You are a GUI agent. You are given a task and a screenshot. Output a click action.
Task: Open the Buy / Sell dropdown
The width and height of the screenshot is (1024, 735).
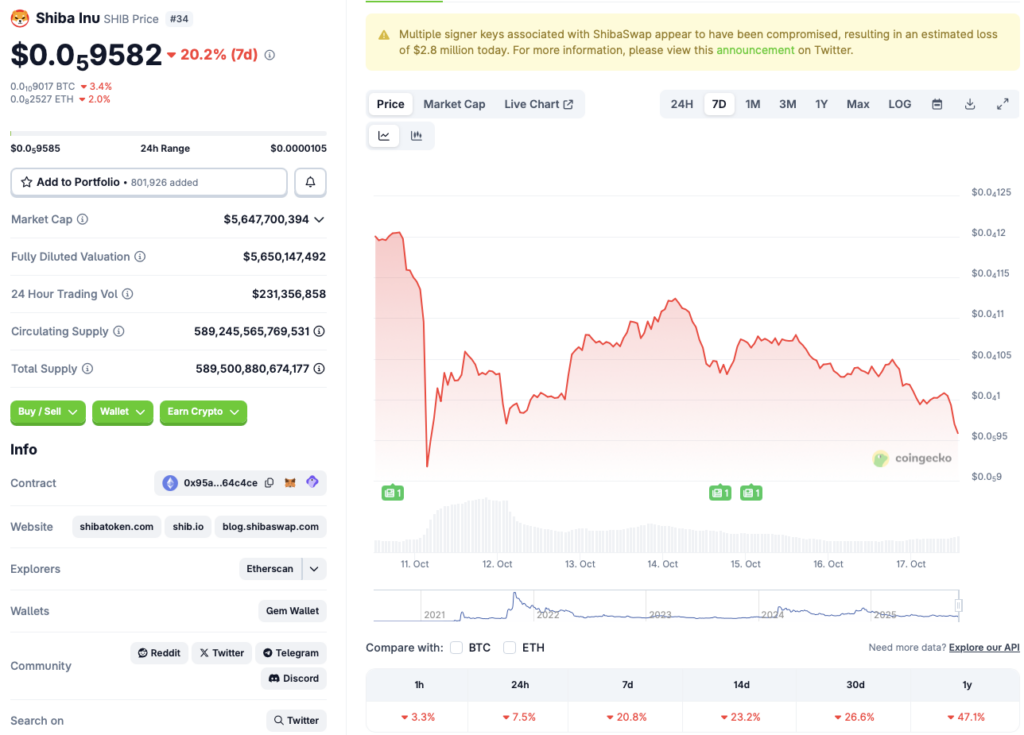click(47, 412)
